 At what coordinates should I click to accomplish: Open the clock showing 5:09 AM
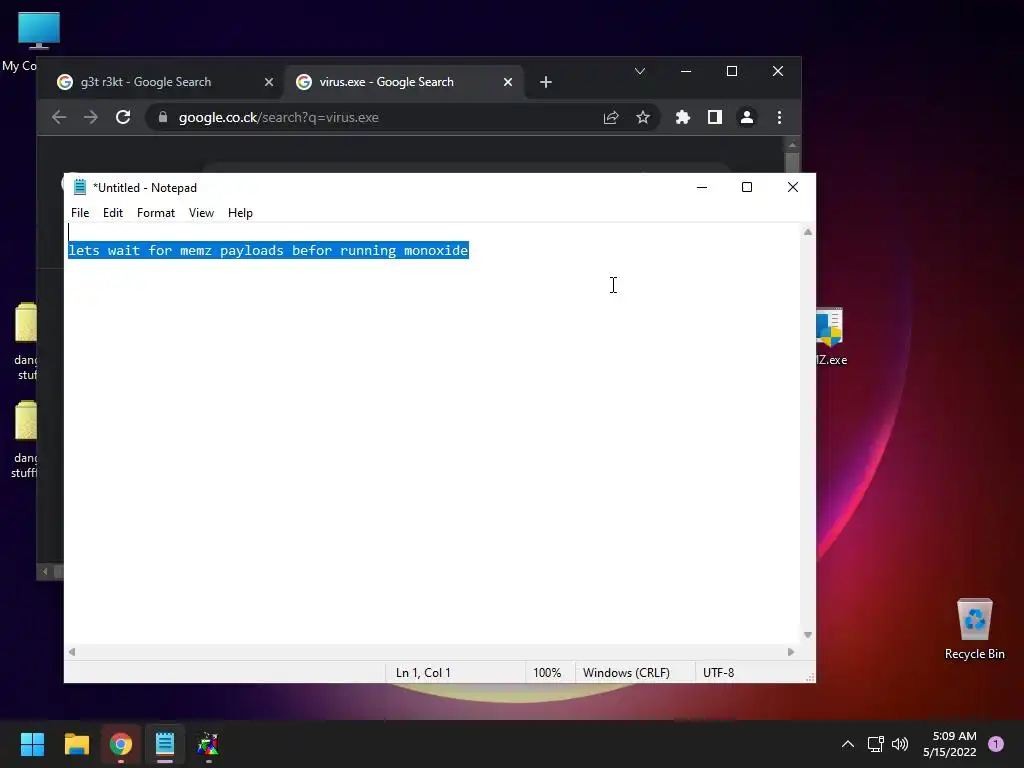(x=950, y=744)
